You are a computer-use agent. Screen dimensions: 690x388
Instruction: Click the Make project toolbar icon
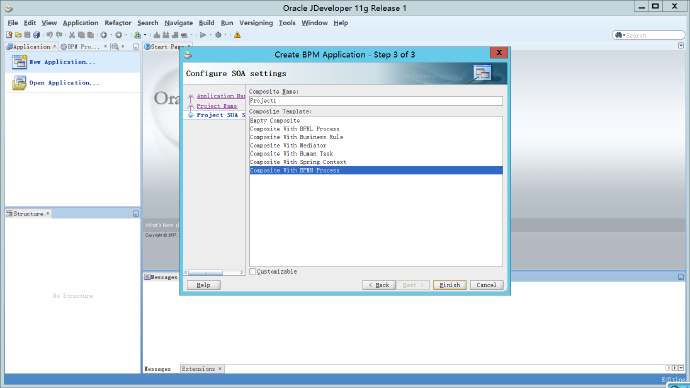pyautogui.click(x=156, y=35)
